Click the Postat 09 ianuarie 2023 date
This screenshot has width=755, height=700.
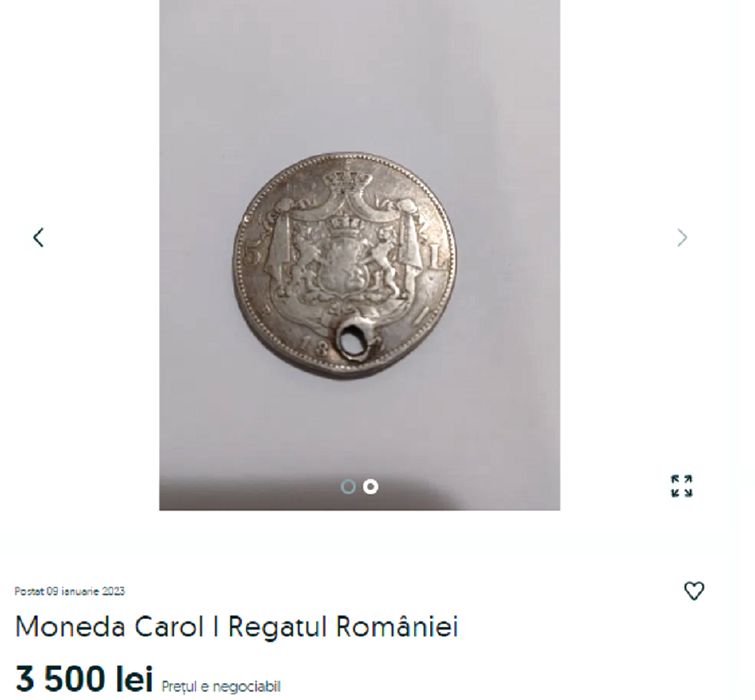pyautogui.click(x=69, y=591)
